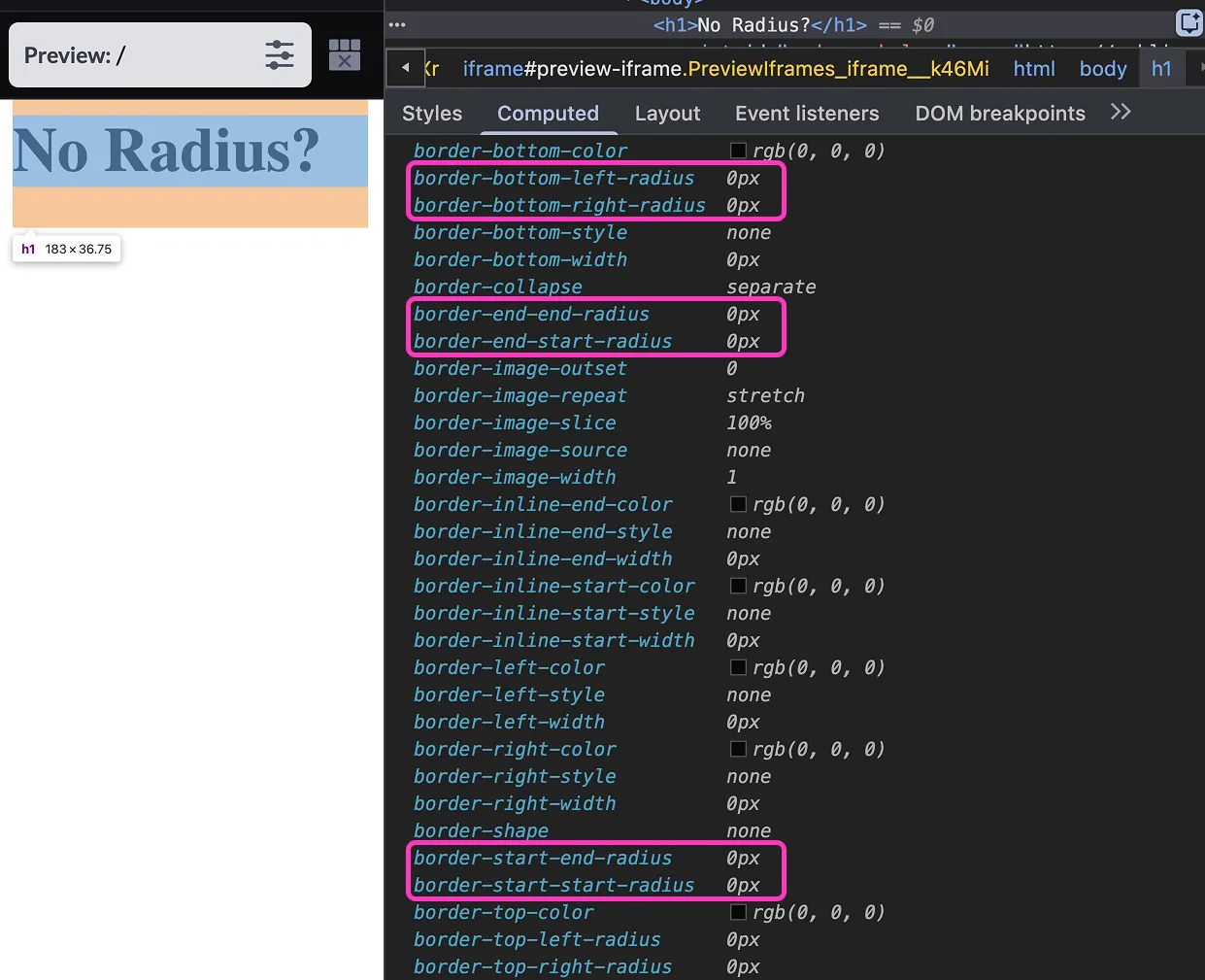Click border-image-outset property

[520, 368]
